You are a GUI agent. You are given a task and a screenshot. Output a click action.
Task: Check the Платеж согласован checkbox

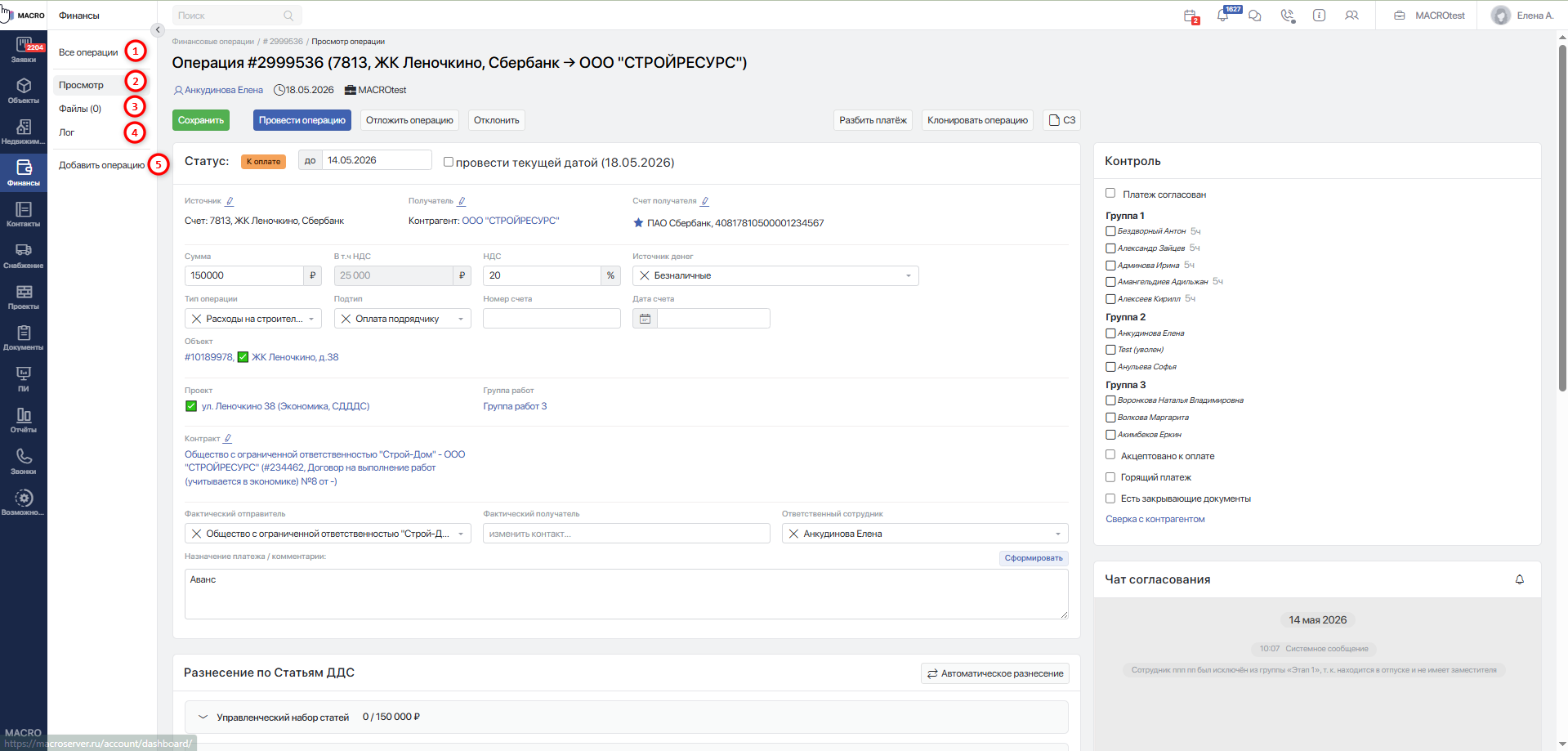point(1110,194)
